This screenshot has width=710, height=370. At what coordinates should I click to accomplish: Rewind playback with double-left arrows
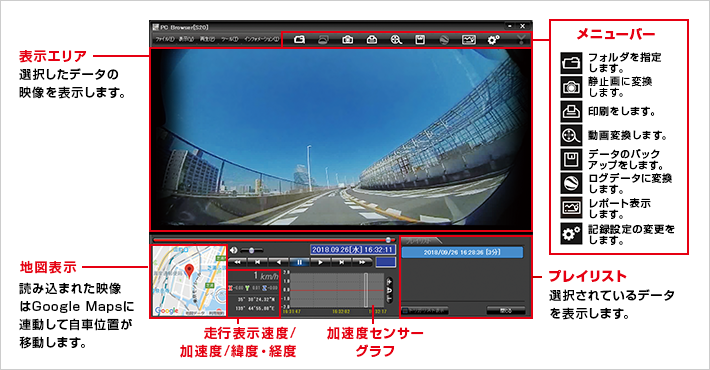pyautogui.click(x=237, y=262)
